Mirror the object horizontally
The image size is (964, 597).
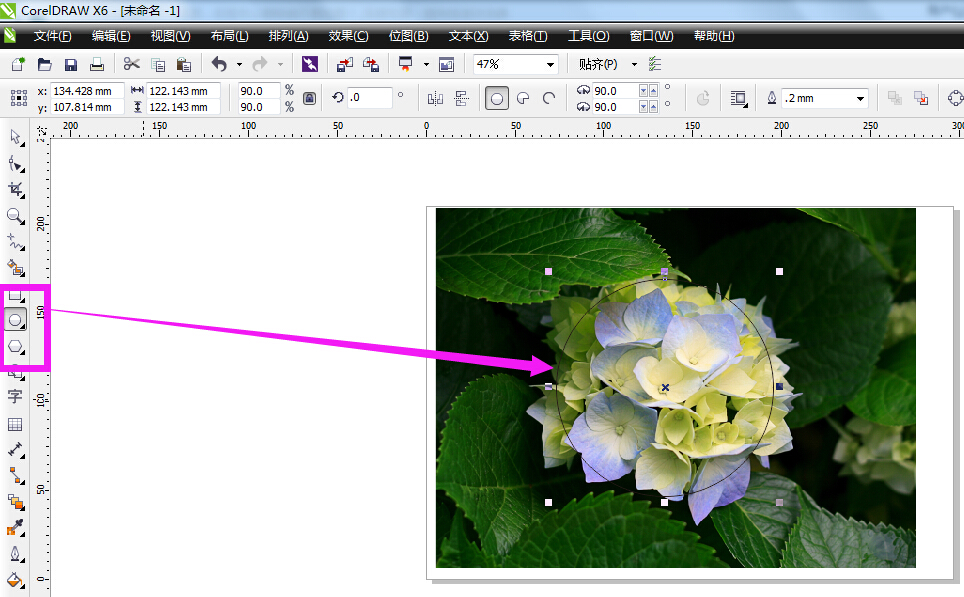click(x=435, y=98)
